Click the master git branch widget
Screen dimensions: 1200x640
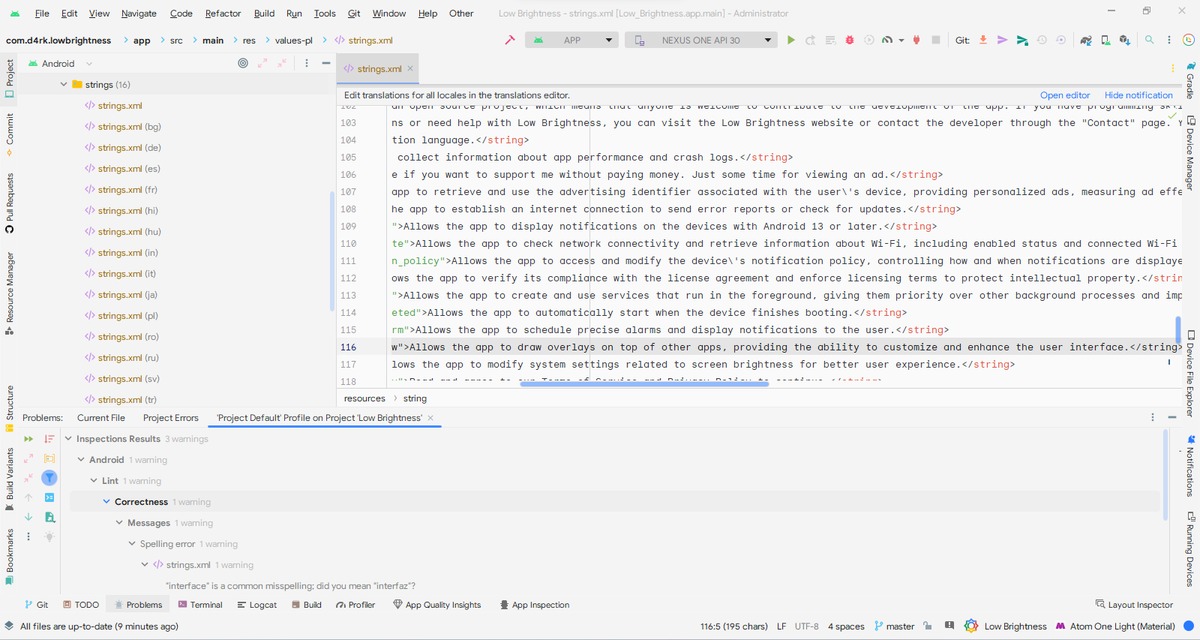click(894, 626)
